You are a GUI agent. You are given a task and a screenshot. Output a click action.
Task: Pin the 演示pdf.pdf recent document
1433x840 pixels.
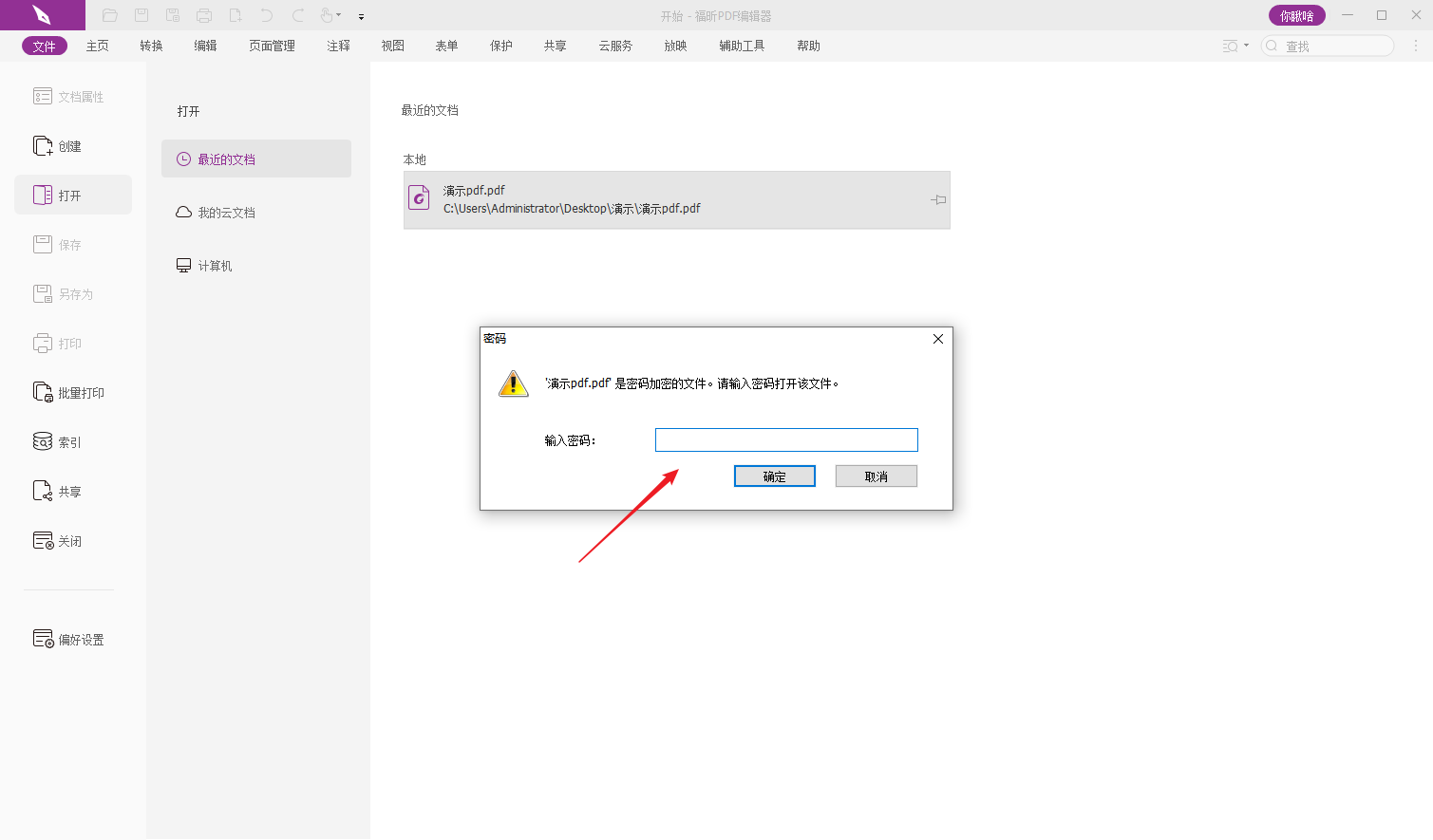click(938, 200)
